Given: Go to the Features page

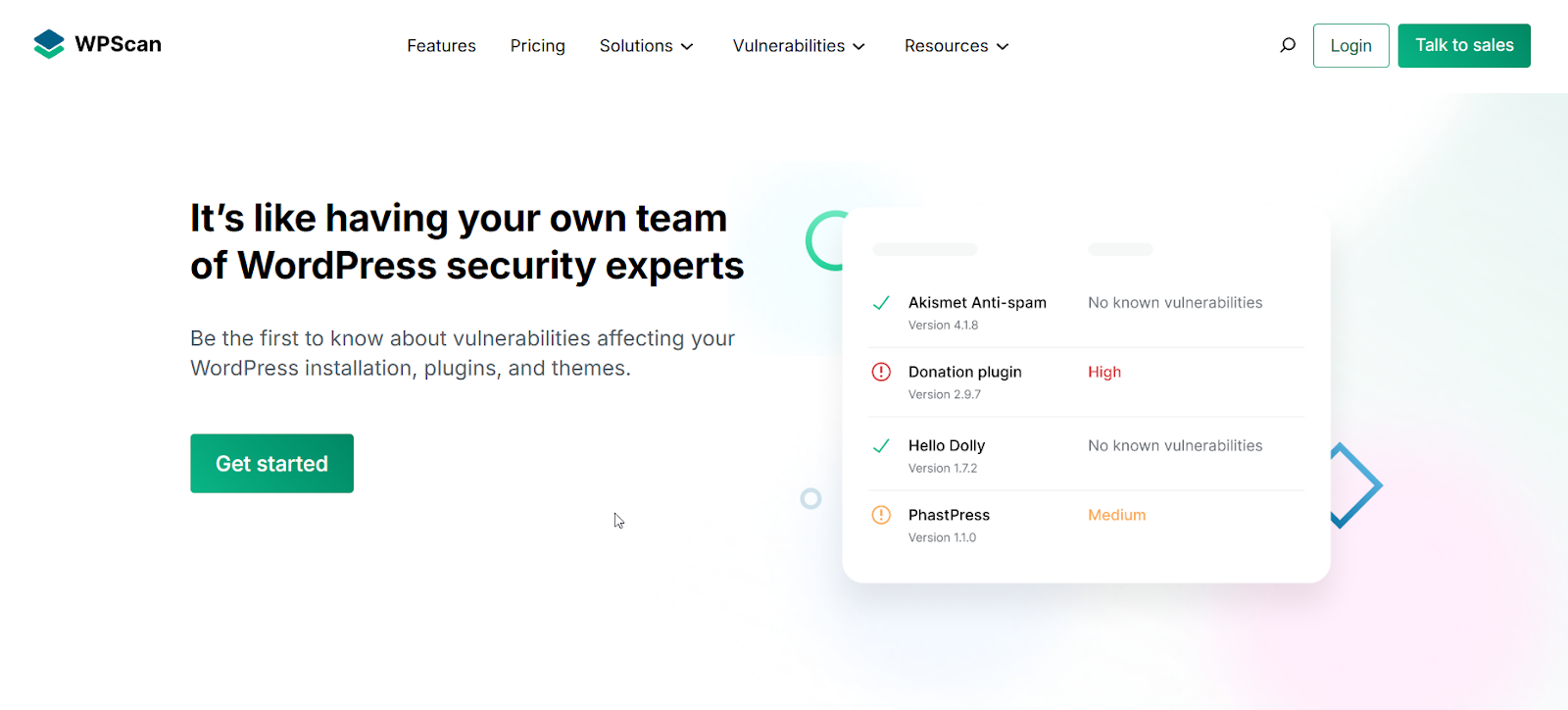Looking at the screenshot, I should pyautogui.click(x=441, y=46).
